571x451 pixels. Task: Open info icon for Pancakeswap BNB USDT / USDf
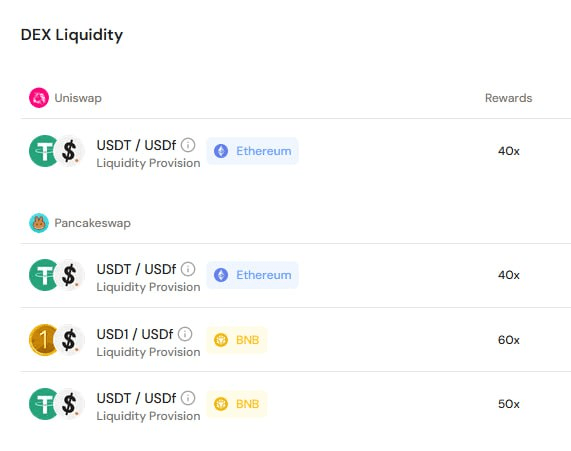tap(188, 398)
